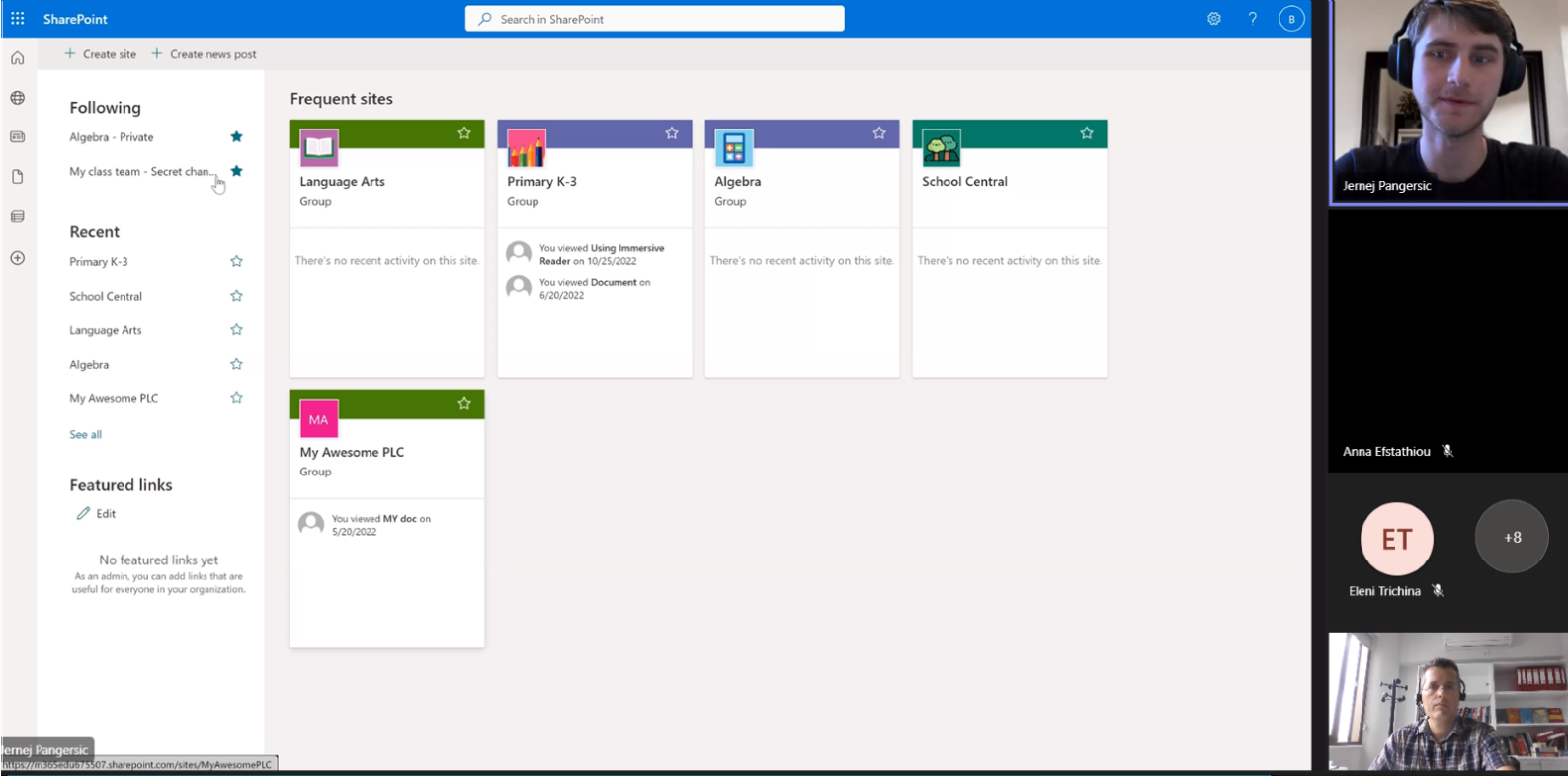The width and height of the screenshot is (1568, 776).
Task: Click Create site in command bar
Action: pyautogui.click(x=101, y=54)
